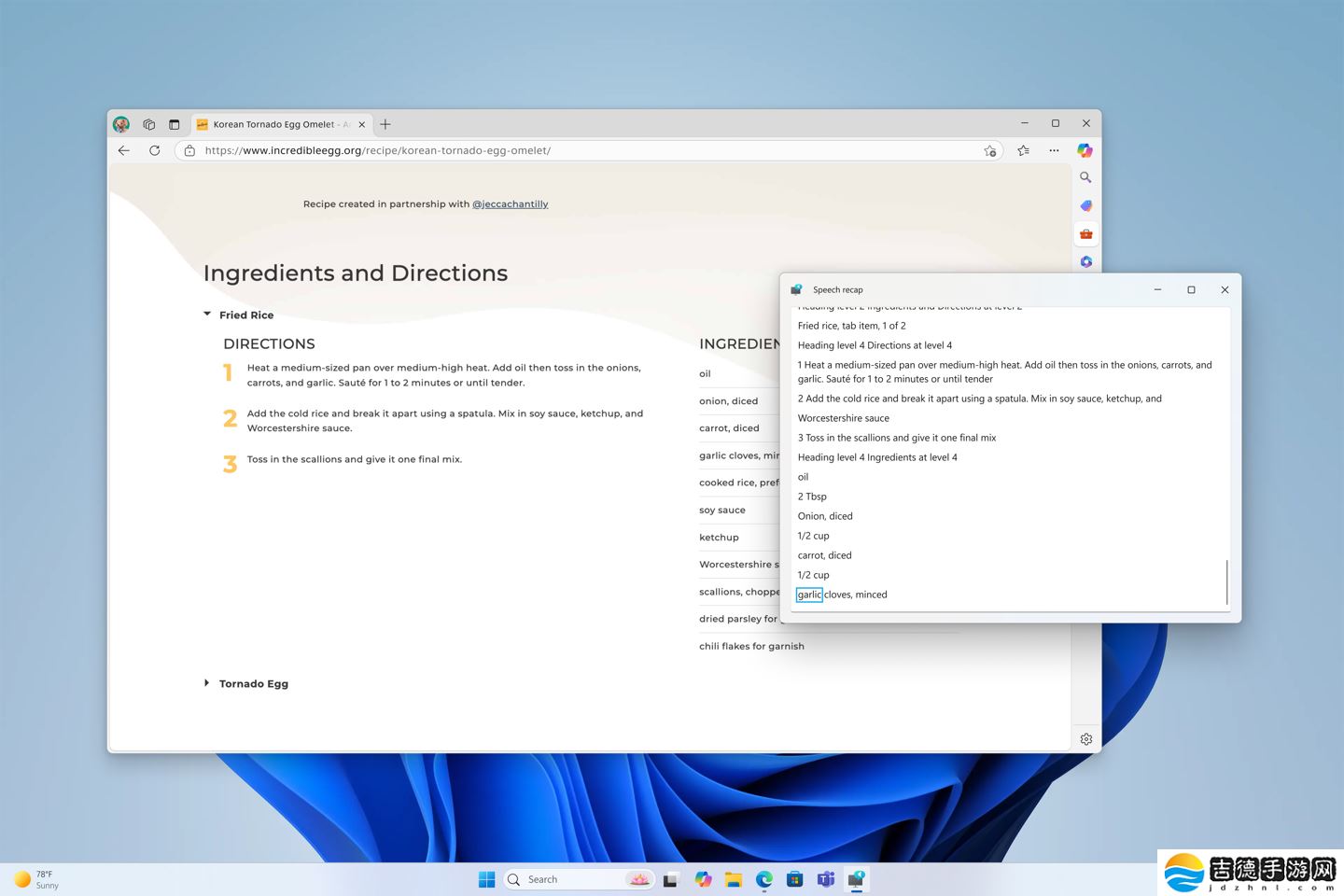Click 'carrot, diced' in Speech recap
Viewport: 1344px width, 896px height.
pyautogui.click(x=824, y=555)
